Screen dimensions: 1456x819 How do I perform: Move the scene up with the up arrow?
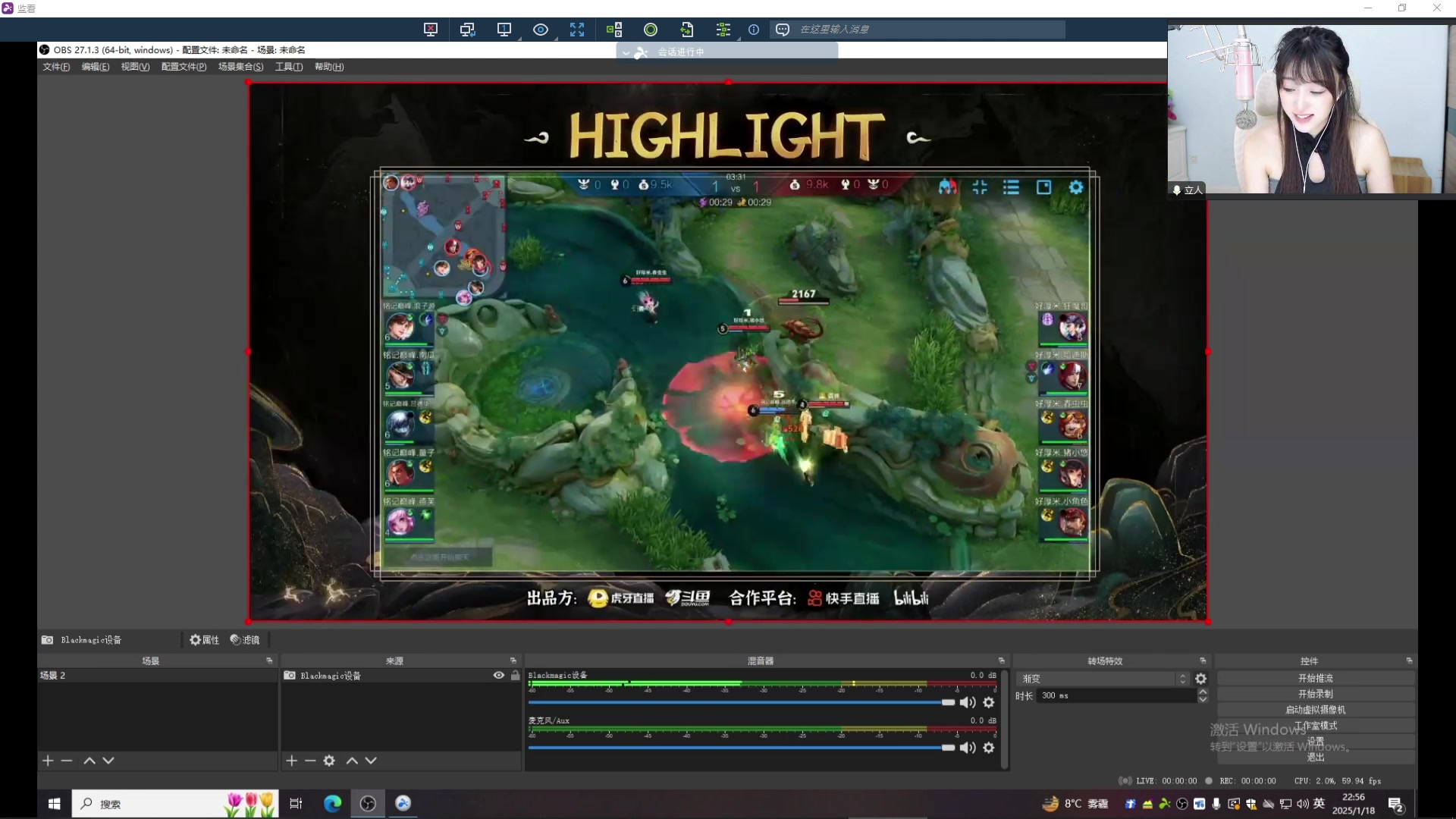pyautogui.click(x=89, y=761)
